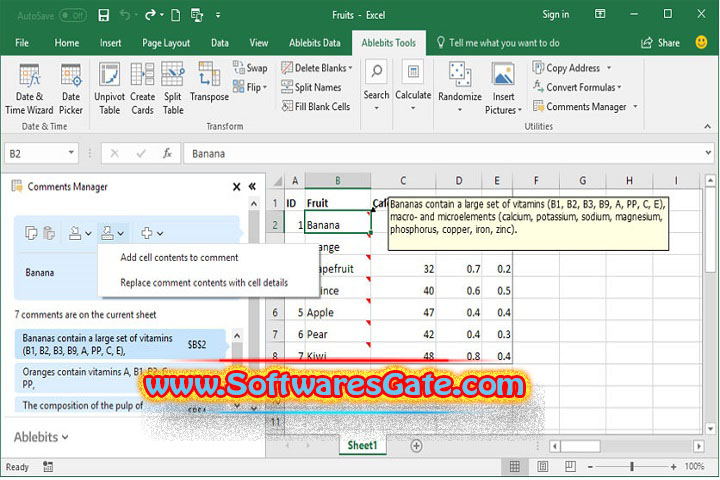Collapse the ribbon using the chevron
The image size is (720, 480).
(x=707, y=126)
